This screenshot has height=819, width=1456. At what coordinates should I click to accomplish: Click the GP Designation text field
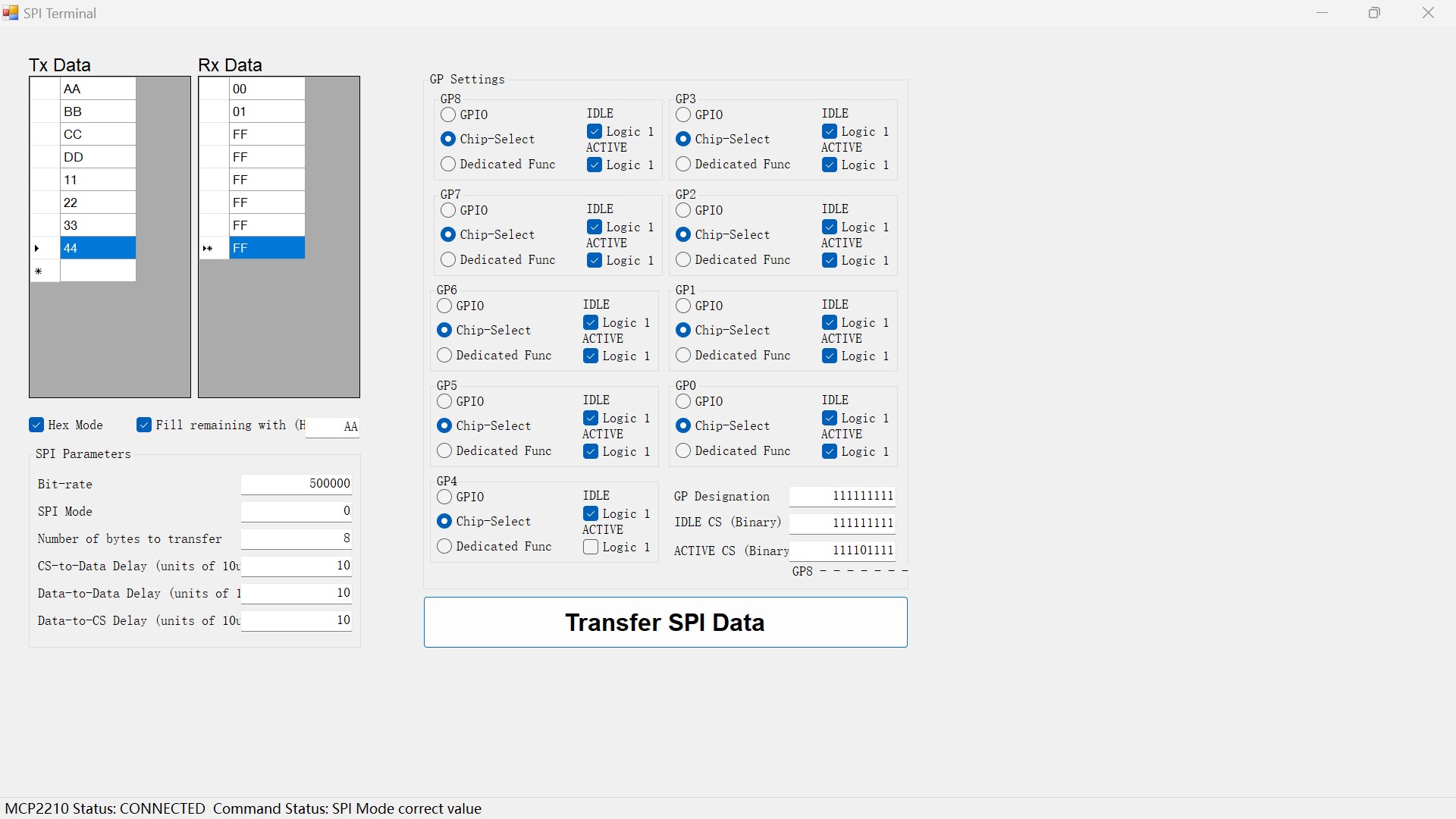click(x=842, y=496)
